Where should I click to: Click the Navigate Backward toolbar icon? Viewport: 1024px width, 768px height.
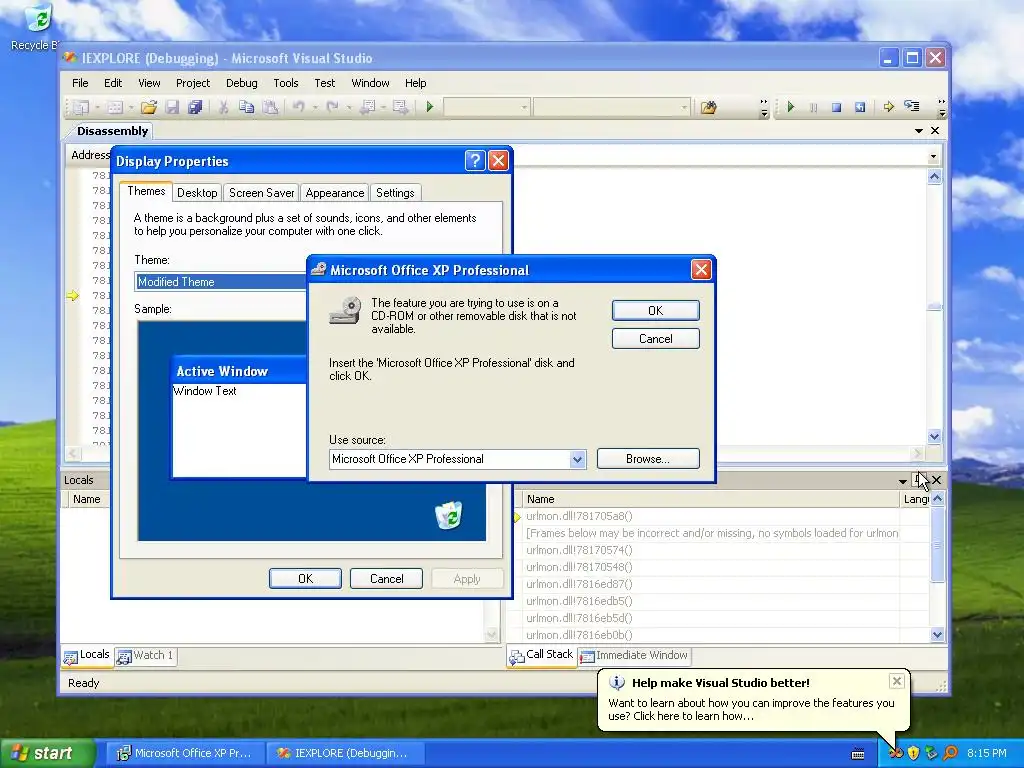[x=368, y=107]
